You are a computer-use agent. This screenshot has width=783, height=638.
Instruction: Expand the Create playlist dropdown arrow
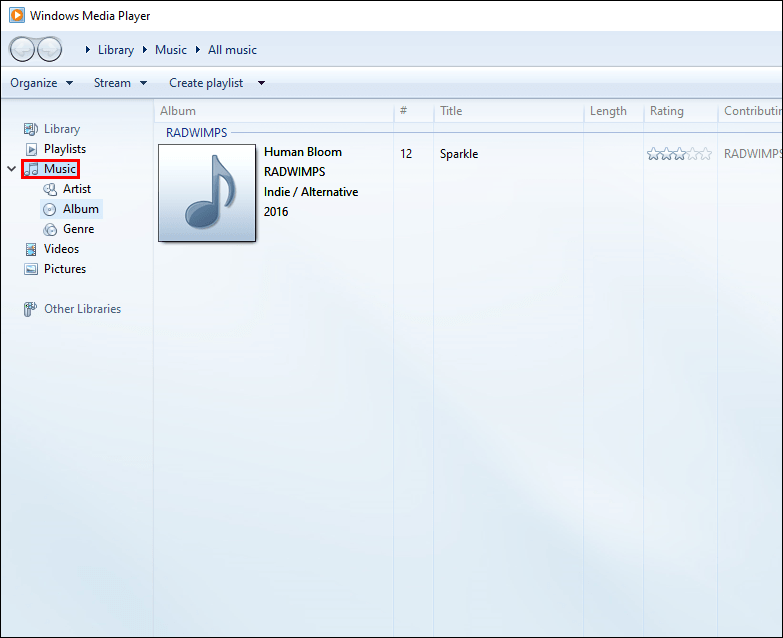pos(261,83)
